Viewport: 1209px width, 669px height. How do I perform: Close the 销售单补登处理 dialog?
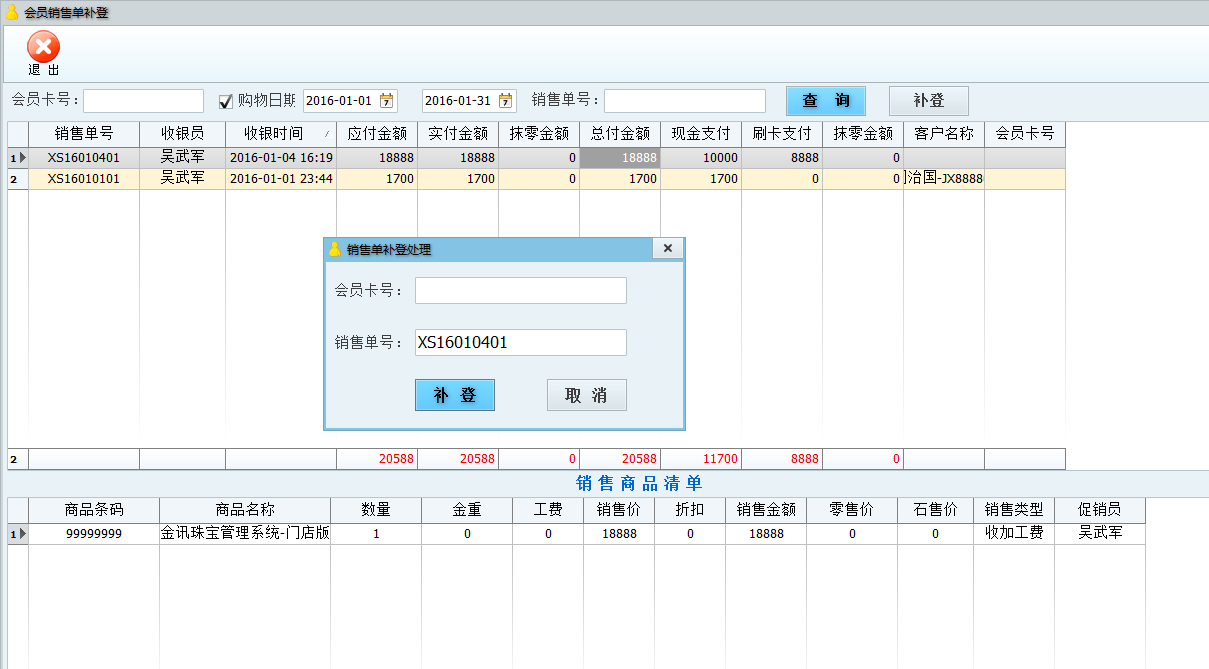pyautogui.click(x=667, y=249)
